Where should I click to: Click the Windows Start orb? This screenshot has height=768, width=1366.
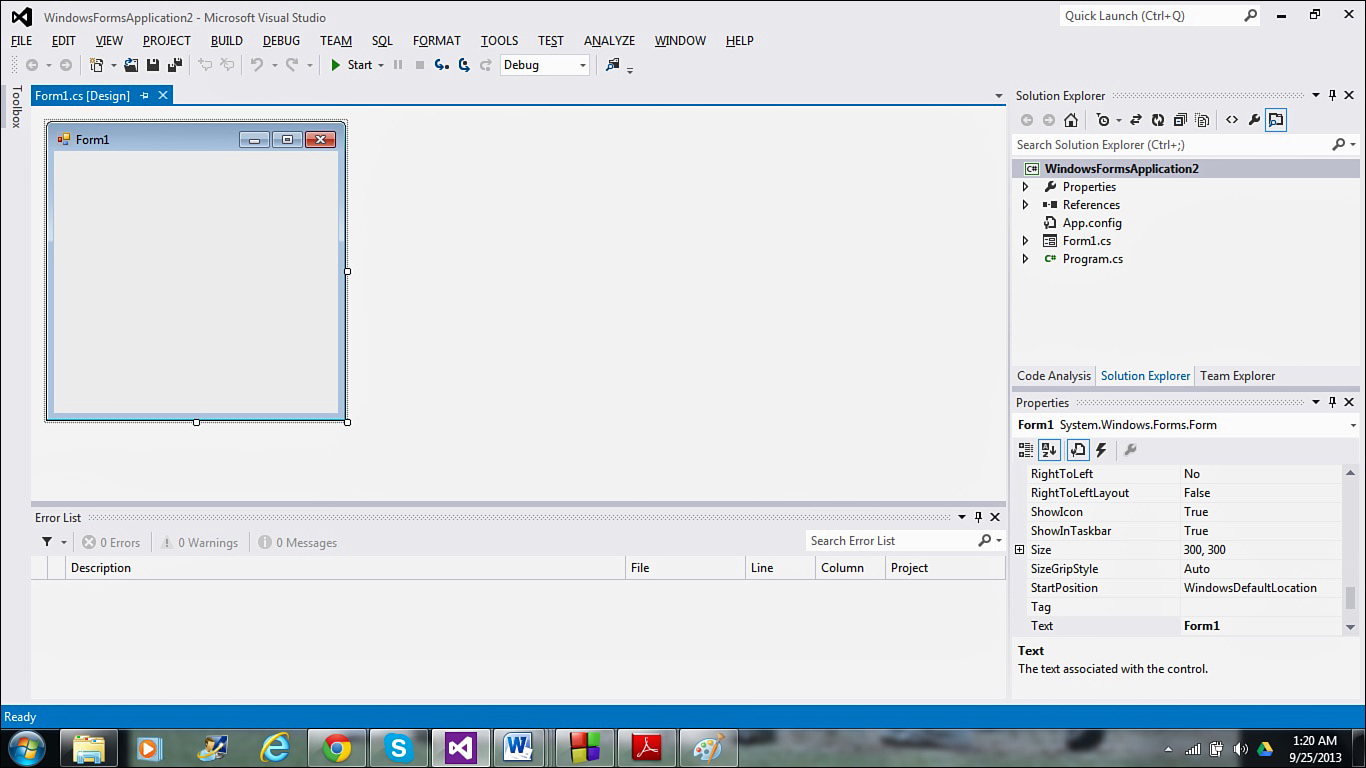click(27, 748)
